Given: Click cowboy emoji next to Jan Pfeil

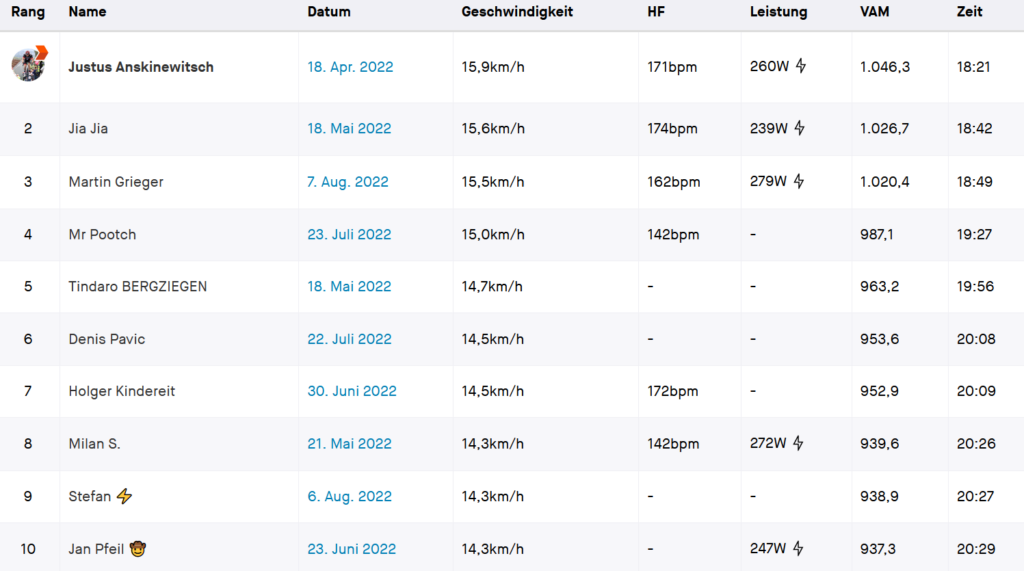Looking at the screenshot, I should coord(137,549).
